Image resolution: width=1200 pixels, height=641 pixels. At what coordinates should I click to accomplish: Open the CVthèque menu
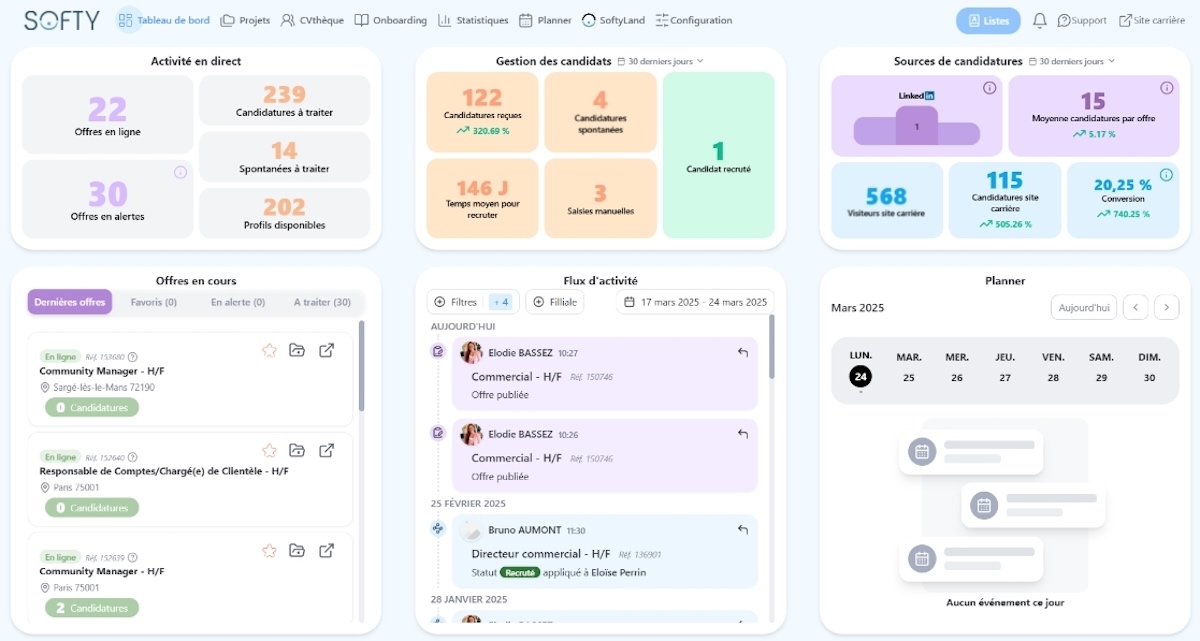point(315,20)
